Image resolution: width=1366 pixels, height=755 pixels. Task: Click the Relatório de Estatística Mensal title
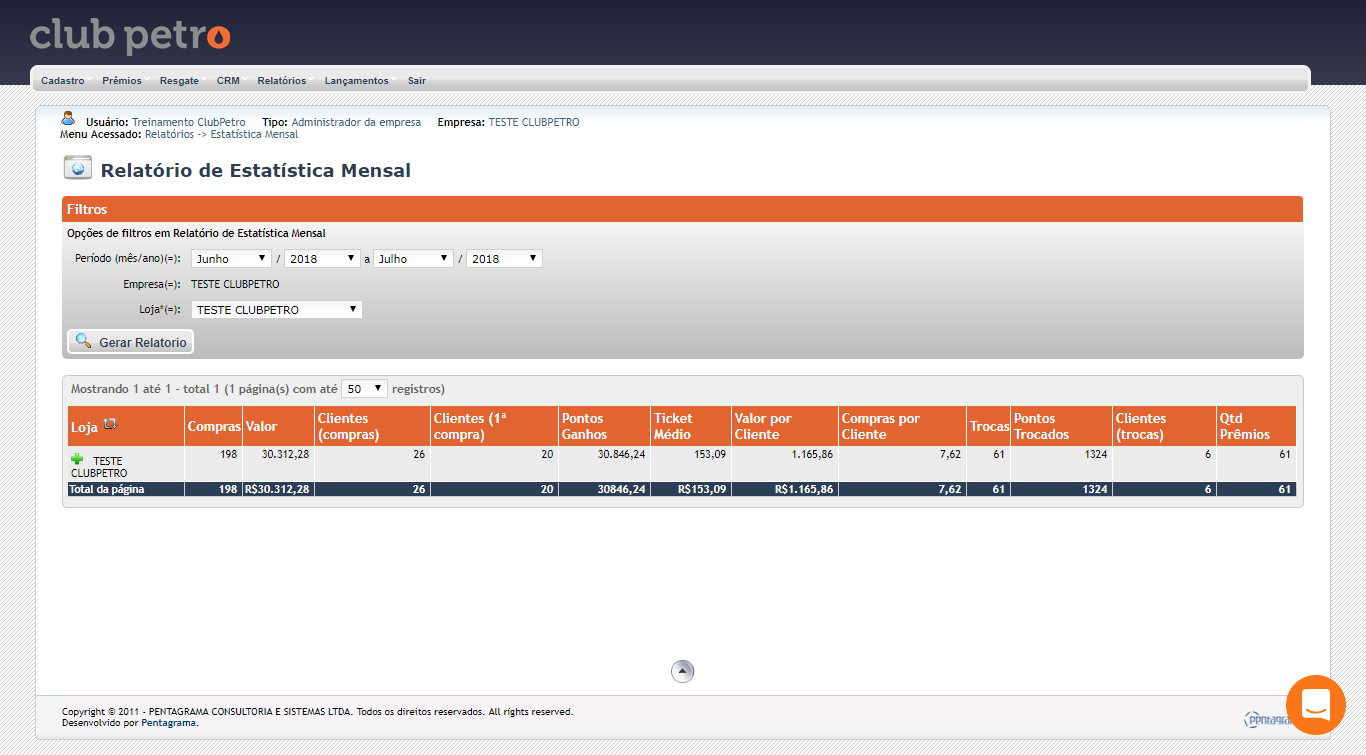256,170
